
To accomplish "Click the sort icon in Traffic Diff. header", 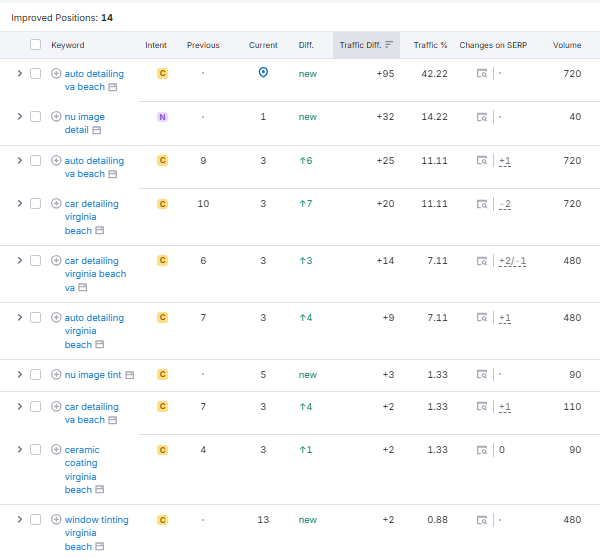I will click(x=389, y=45).
